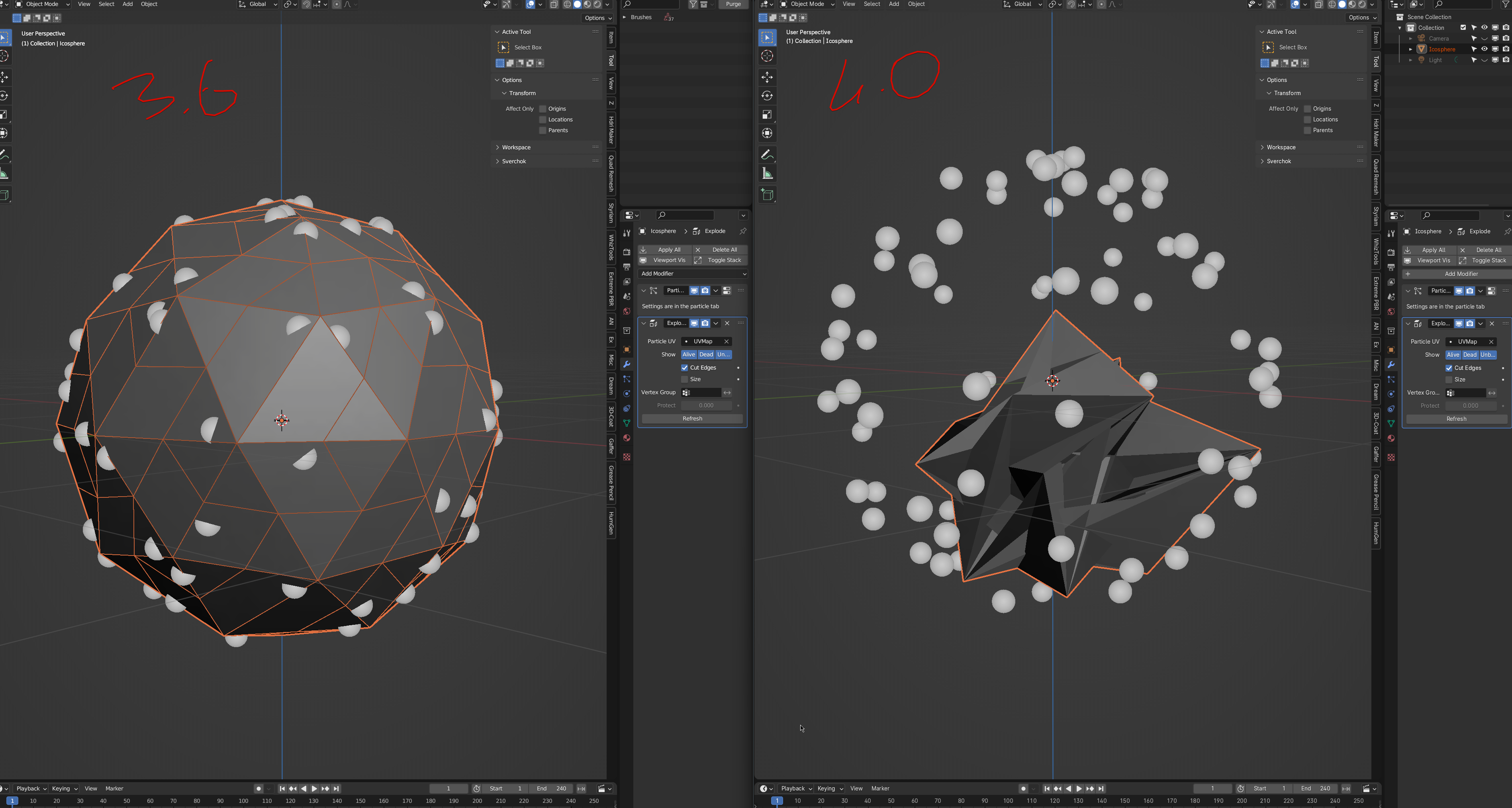
Task: Open Object Mode dropdown in 4.0 viewport
Action: click(808, 4)
